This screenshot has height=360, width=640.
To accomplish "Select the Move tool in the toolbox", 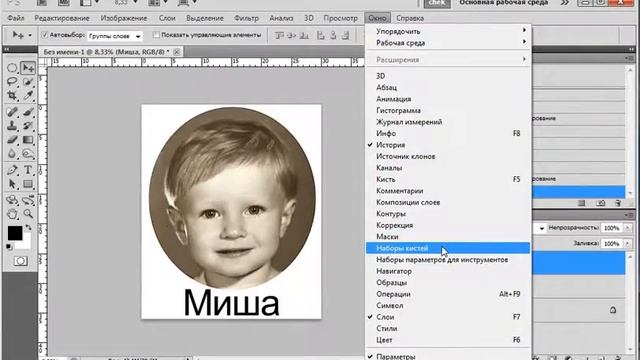I will pyautogui.click(x=28, y=68).
